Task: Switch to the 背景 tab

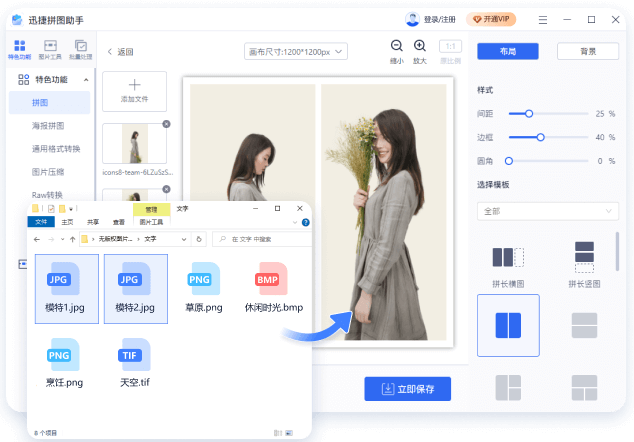Action: [x=588, y=51]
